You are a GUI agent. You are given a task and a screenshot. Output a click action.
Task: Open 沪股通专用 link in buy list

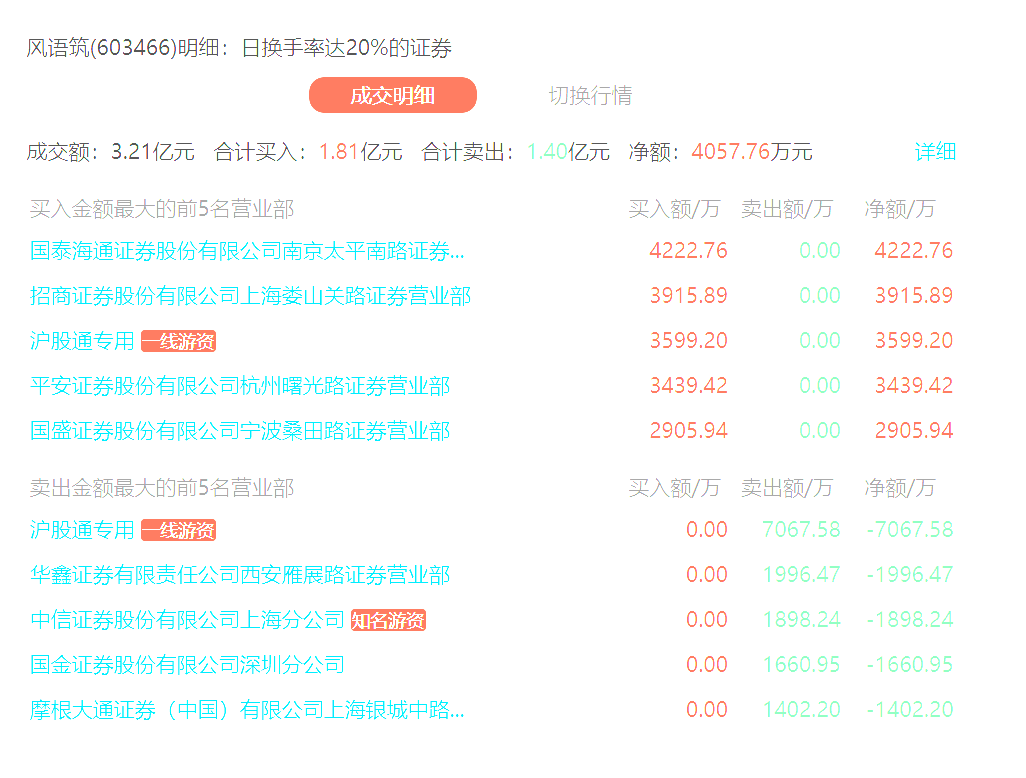pyautogui.click(x=82, y=341)
